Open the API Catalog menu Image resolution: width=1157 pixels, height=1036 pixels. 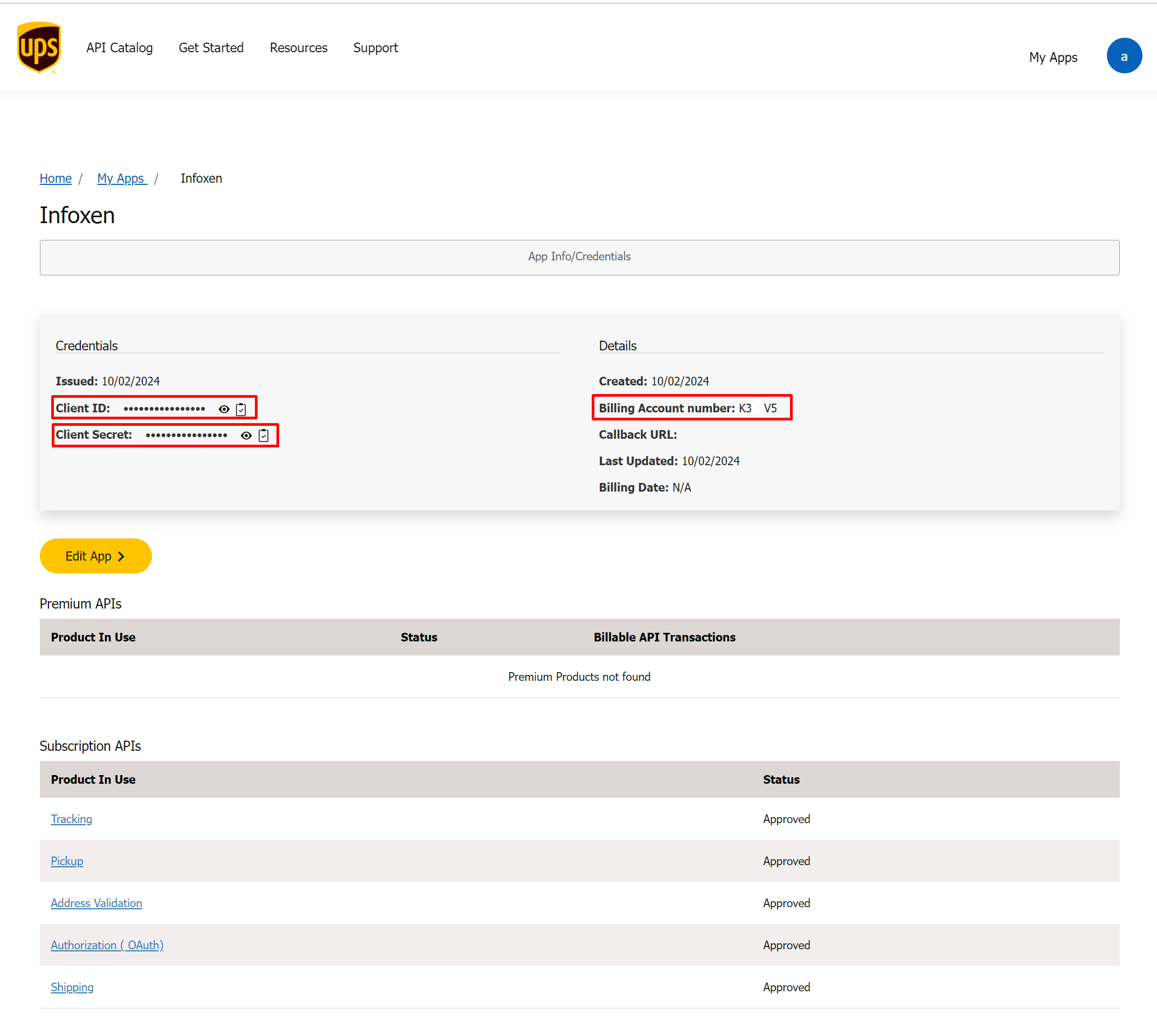(x=120, y=48)
